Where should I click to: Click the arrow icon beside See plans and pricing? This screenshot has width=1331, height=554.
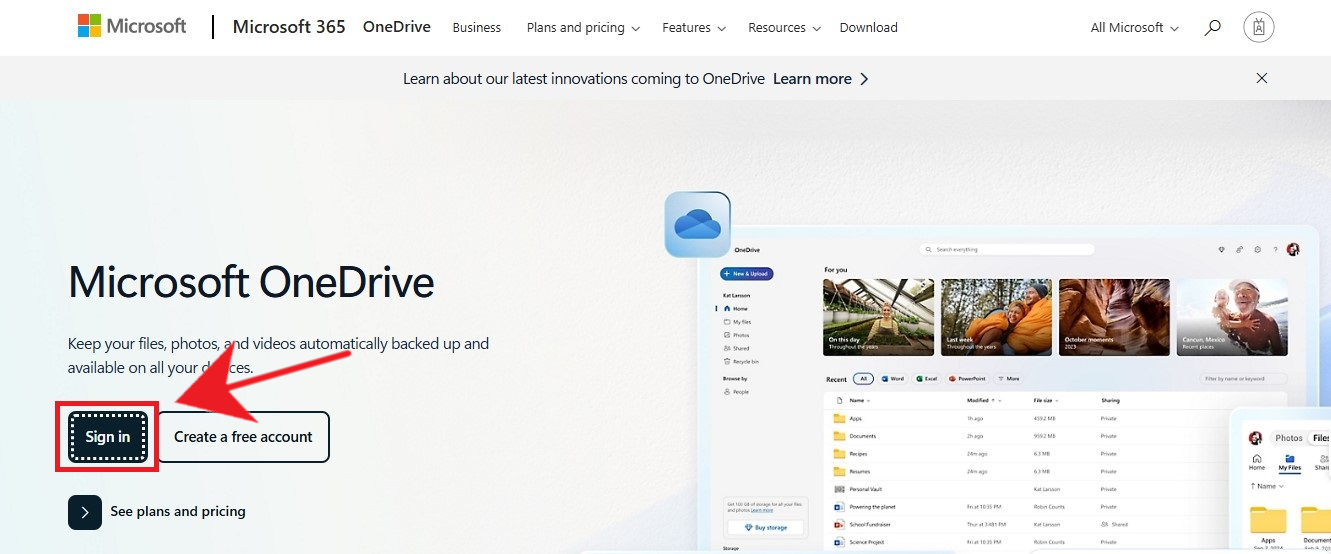click(x=85, y=512)
